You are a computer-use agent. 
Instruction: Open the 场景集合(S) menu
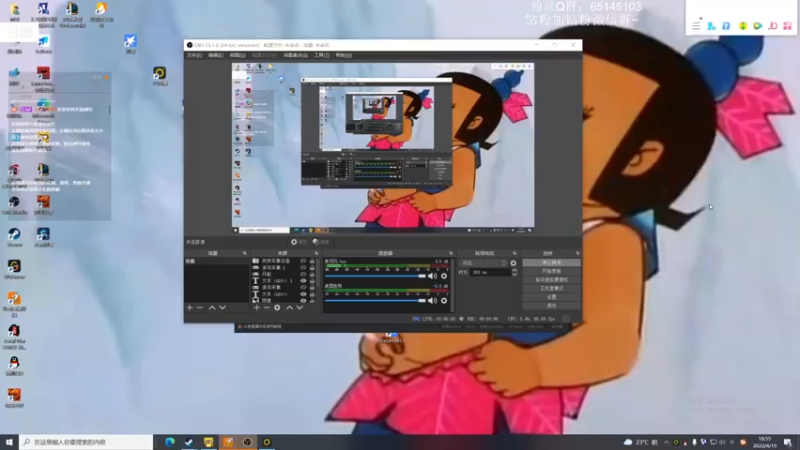[295, 55]
